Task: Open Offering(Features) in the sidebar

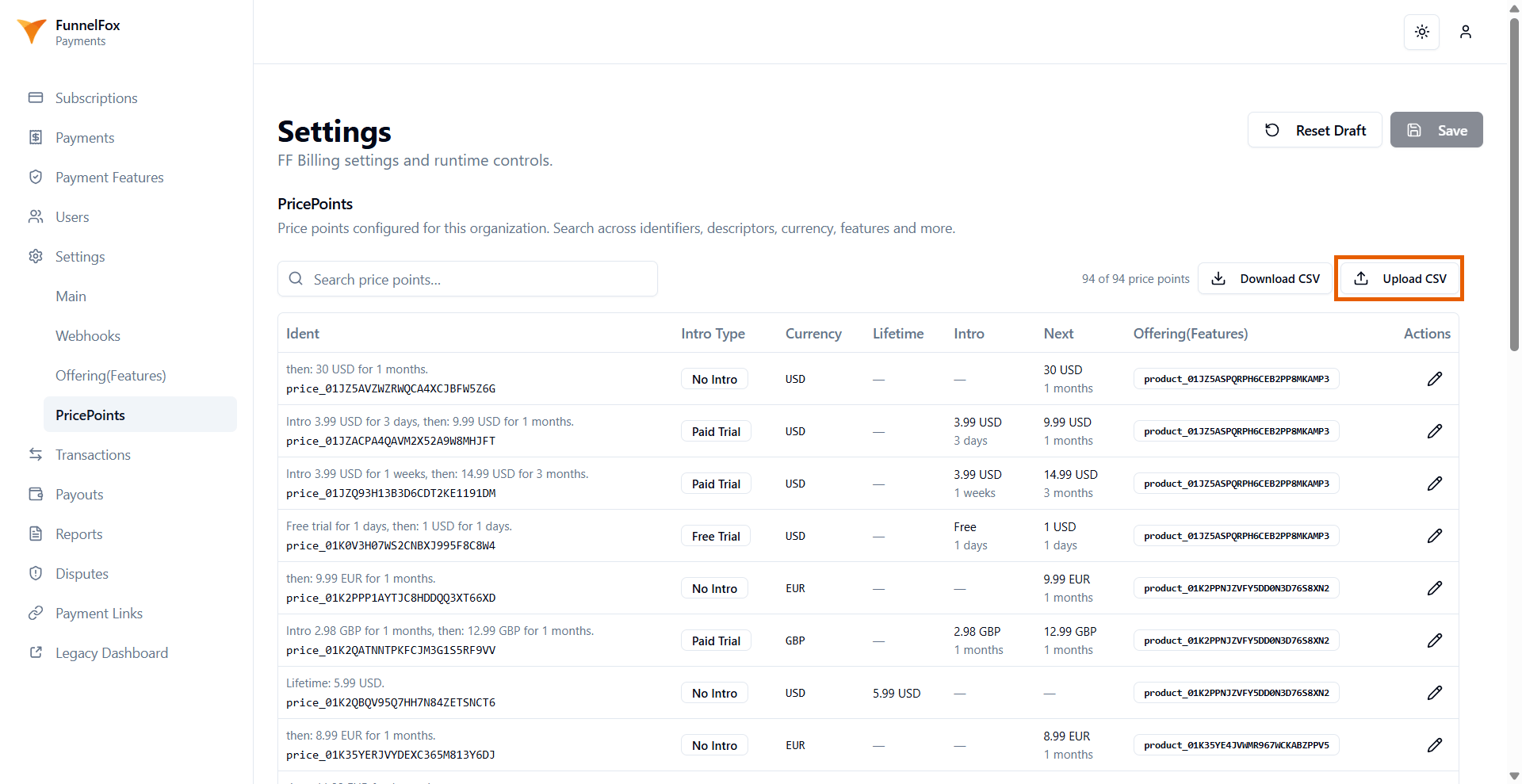Action: tap(111, 375)
